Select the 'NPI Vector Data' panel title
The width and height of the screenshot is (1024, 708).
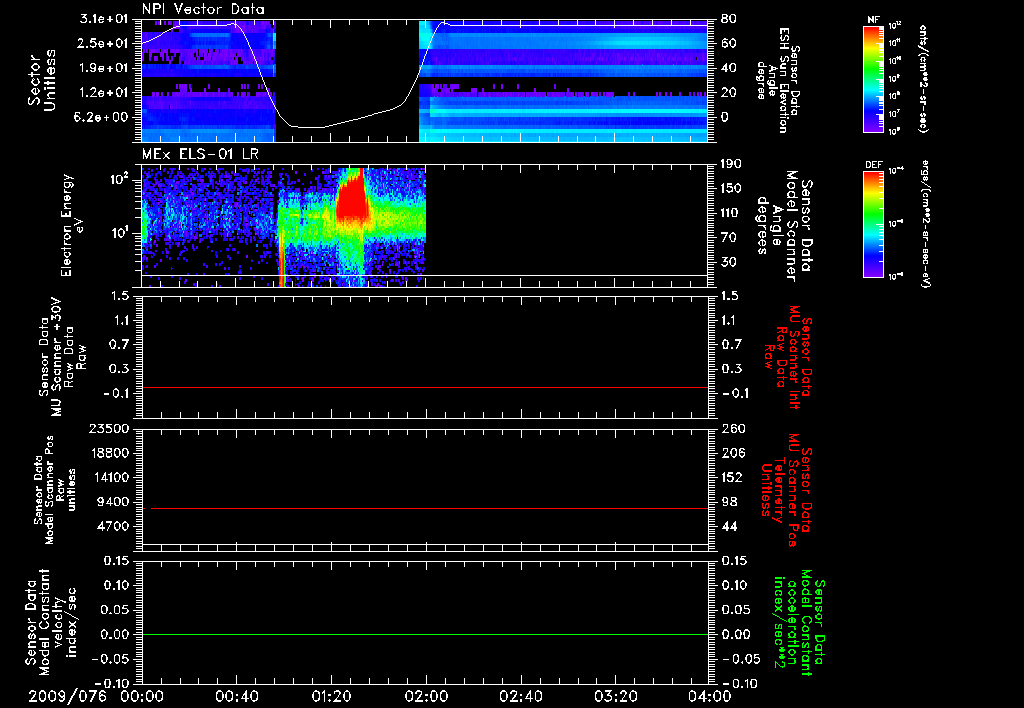tap(203, 9)
